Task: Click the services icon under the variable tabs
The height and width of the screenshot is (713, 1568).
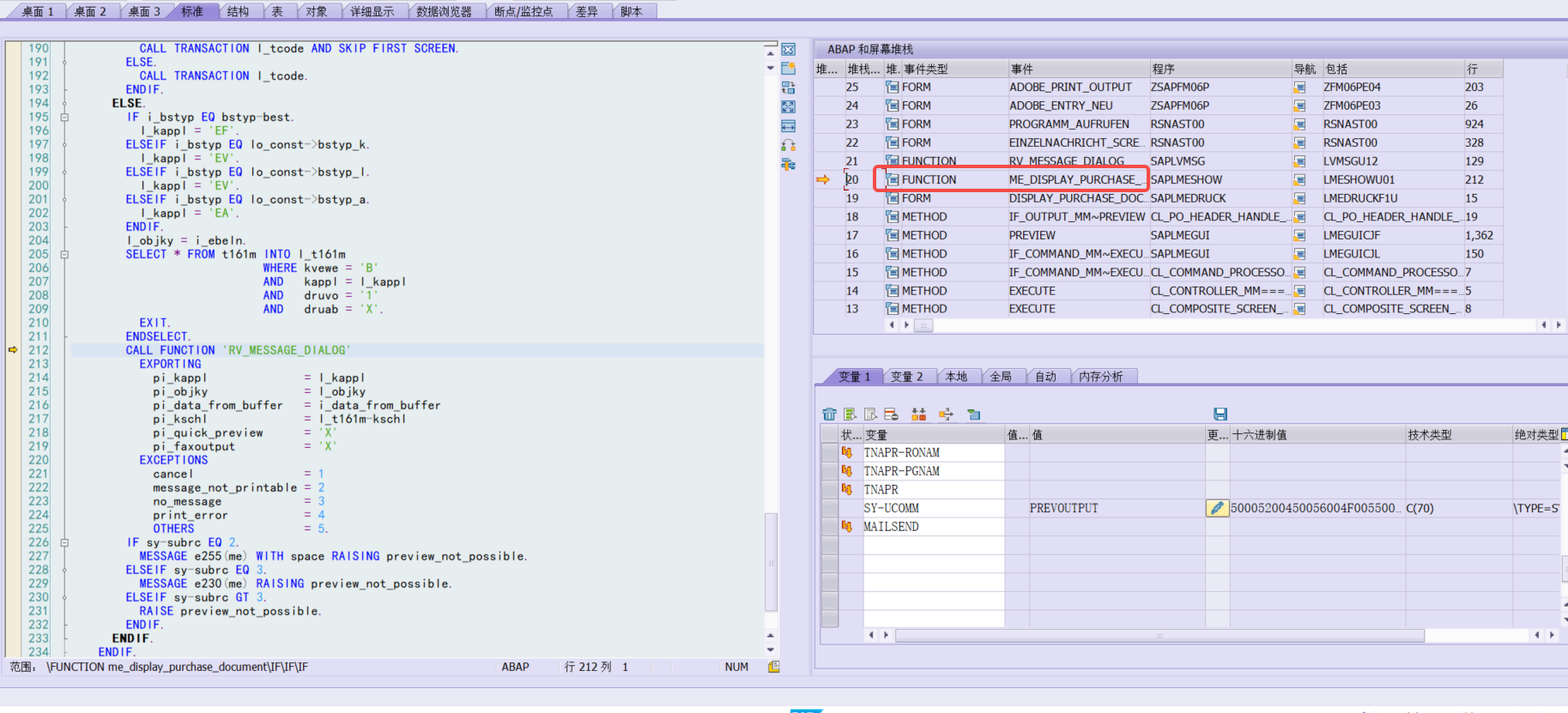Action: (973, 414)
